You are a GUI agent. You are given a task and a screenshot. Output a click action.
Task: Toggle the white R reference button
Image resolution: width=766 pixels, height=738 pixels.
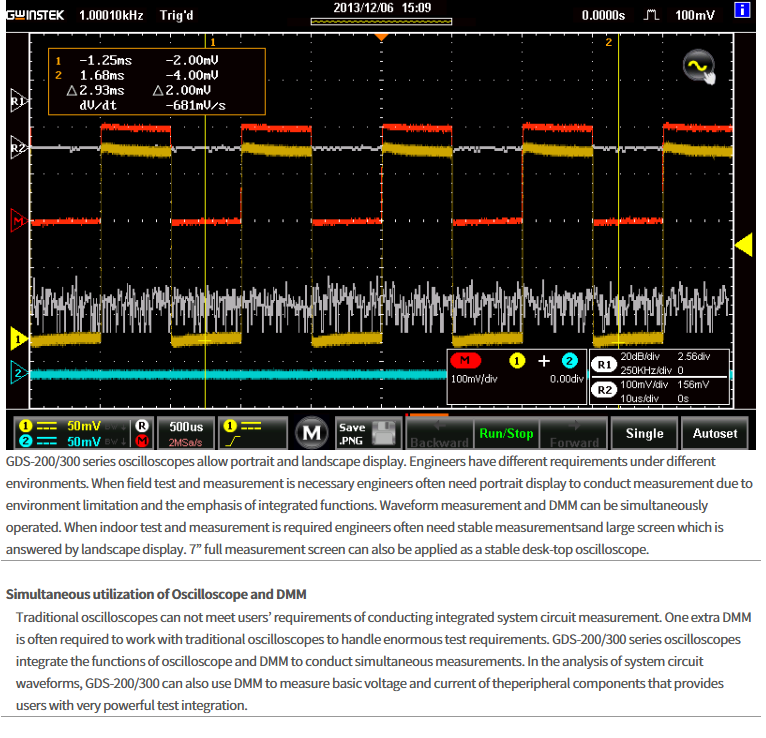pos(142,426)
